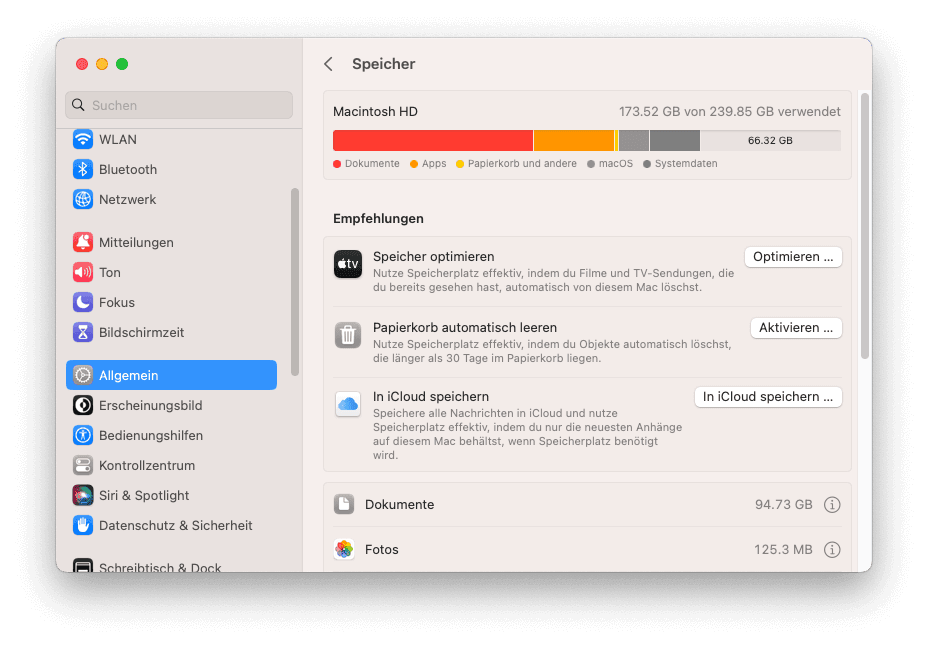Open Netzwerk globe icon
The width and height of the screenshot is (928, 646).
[x=83, y=200]
